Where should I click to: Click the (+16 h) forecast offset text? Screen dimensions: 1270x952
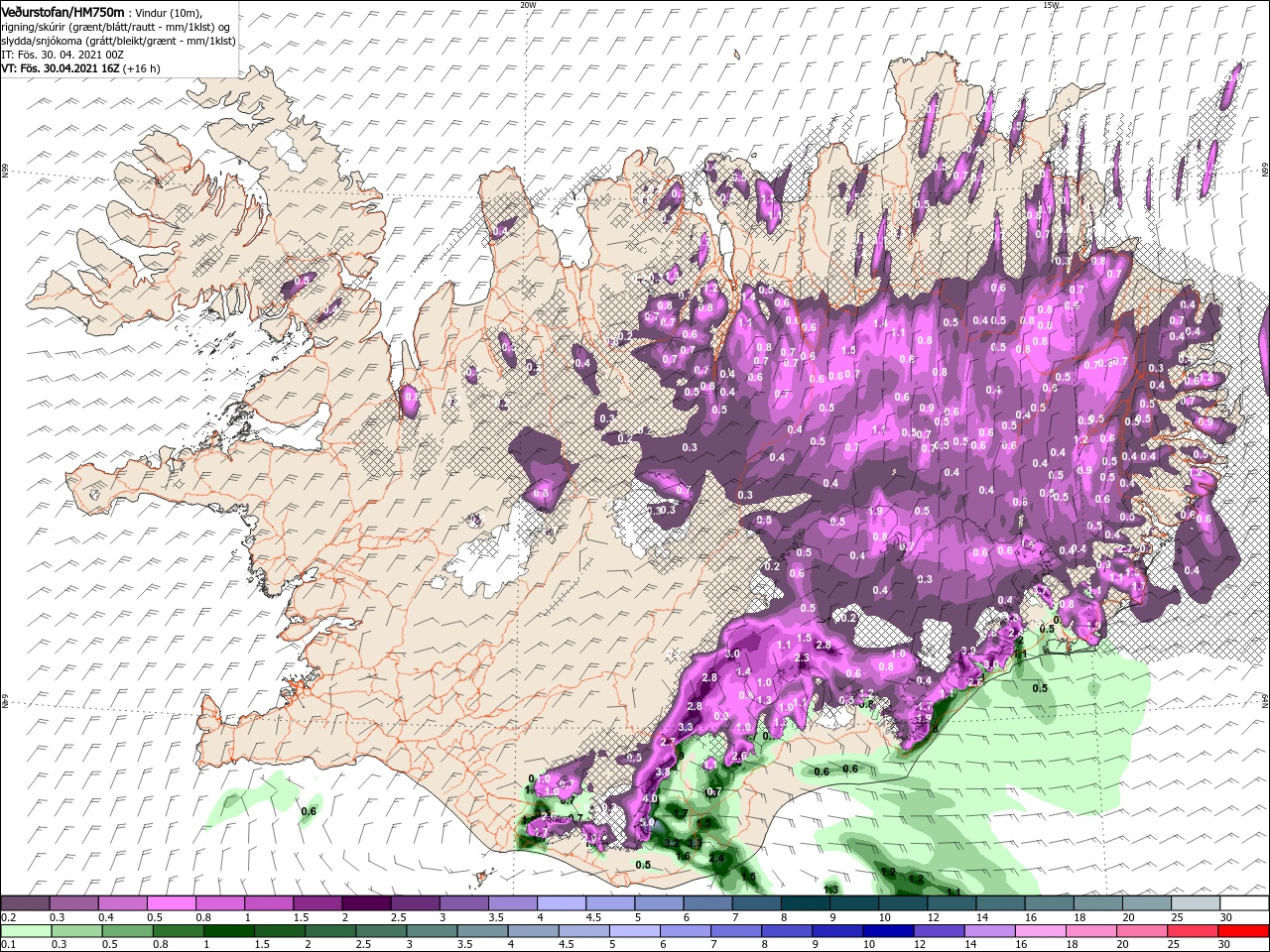[142, 68]
